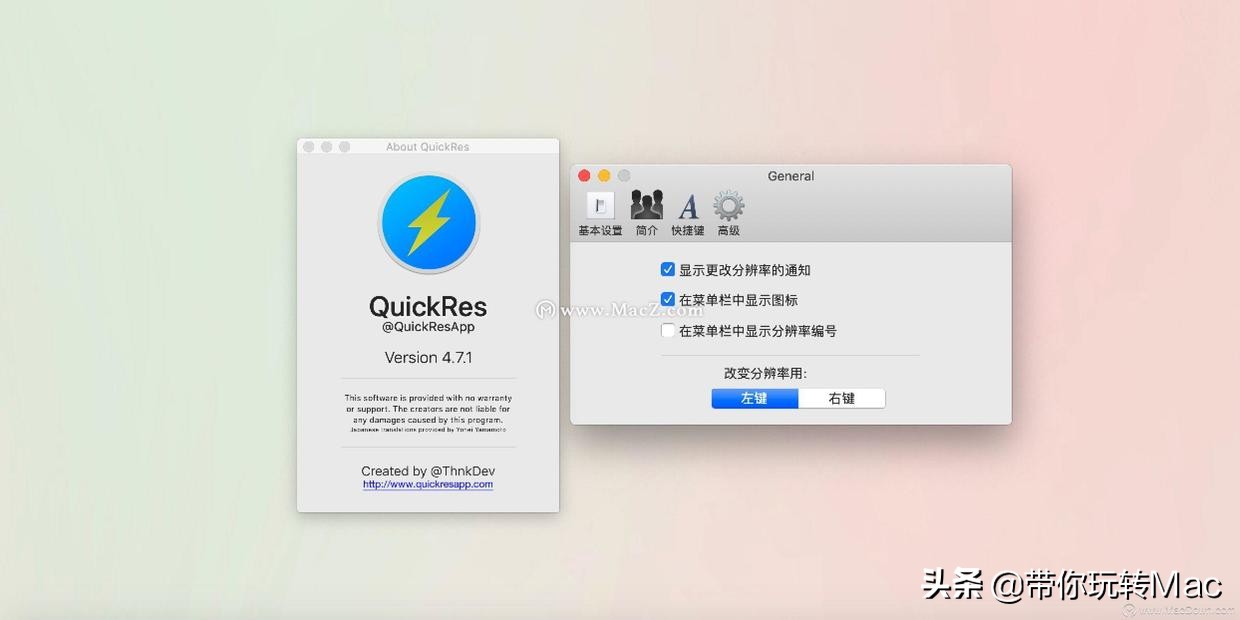This screenshot has width=1240, height=620.
Task: Click the green zoom button on About QuickRes
Action: tap(342, 146)
